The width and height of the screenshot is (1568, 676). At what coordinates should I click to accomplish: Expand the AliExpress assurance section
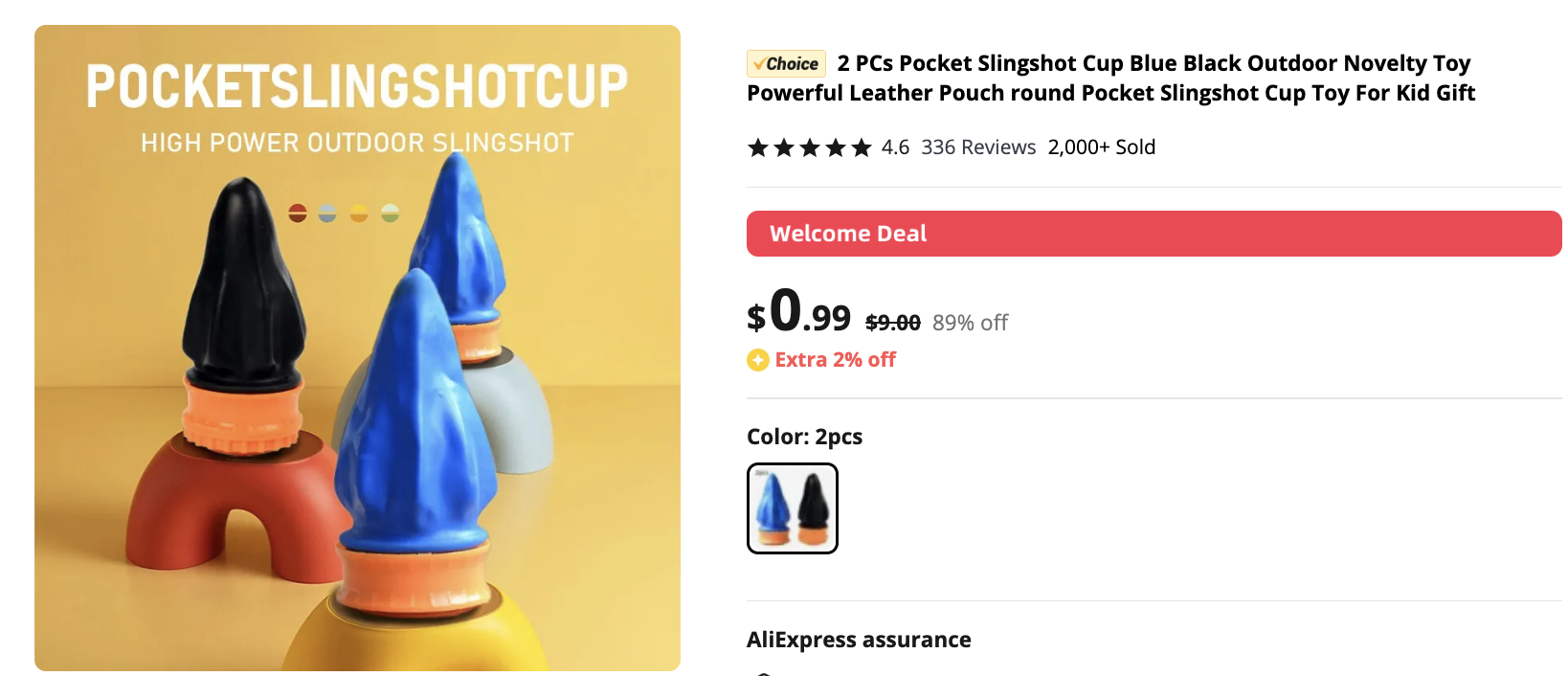tap(859, 640)
